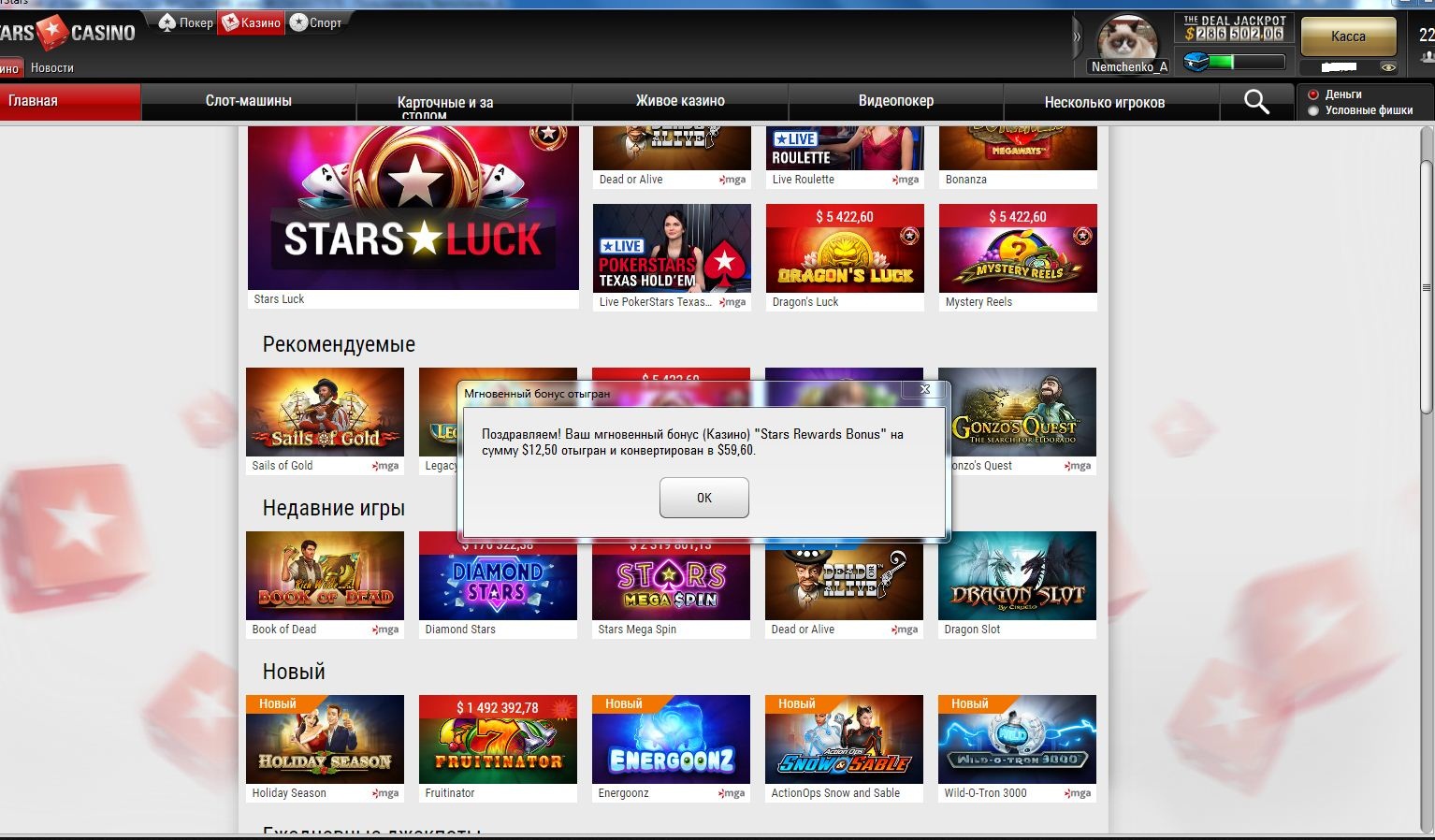Click the Stars Casino logo
The width and height of the screenshot is (1435, 840).
pyautogui.click(x=67, y=33)
